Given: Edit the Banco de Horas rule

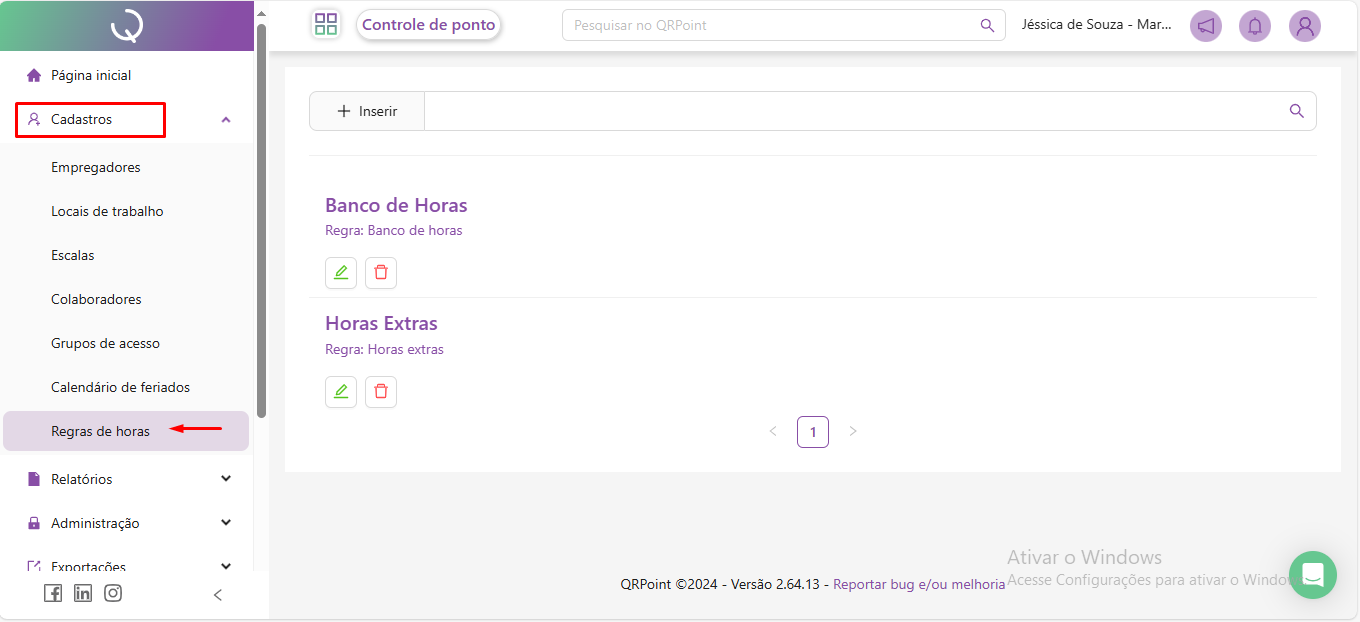Looking at the screenshot, I should 341,273.
